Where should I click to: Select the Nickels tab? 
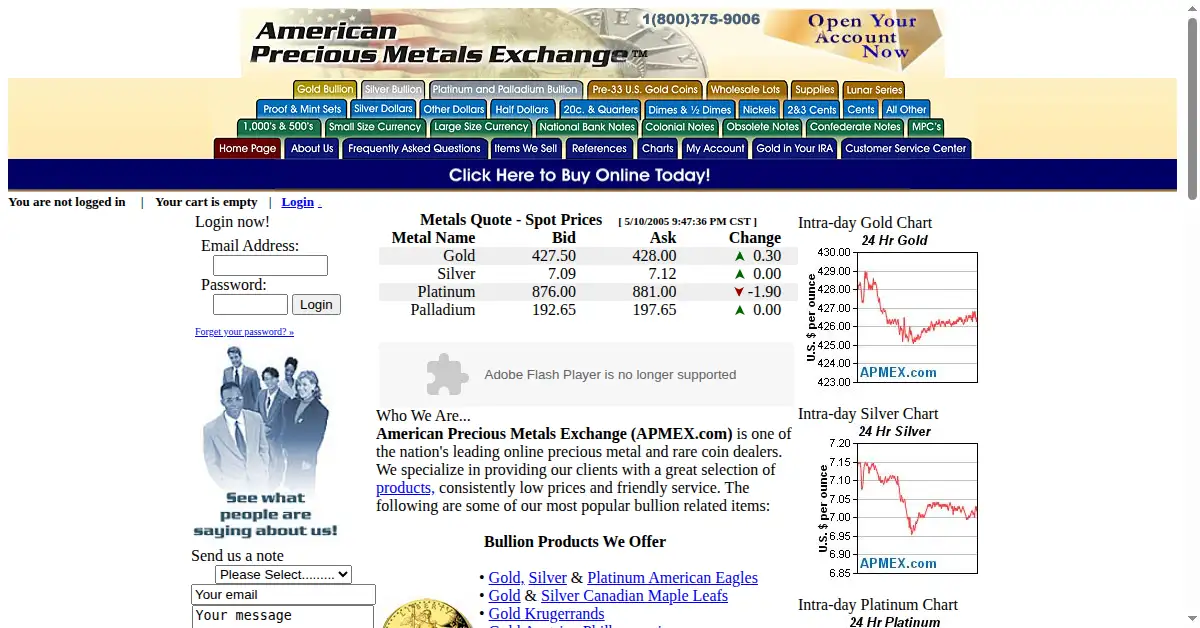(x=760, y=109)
